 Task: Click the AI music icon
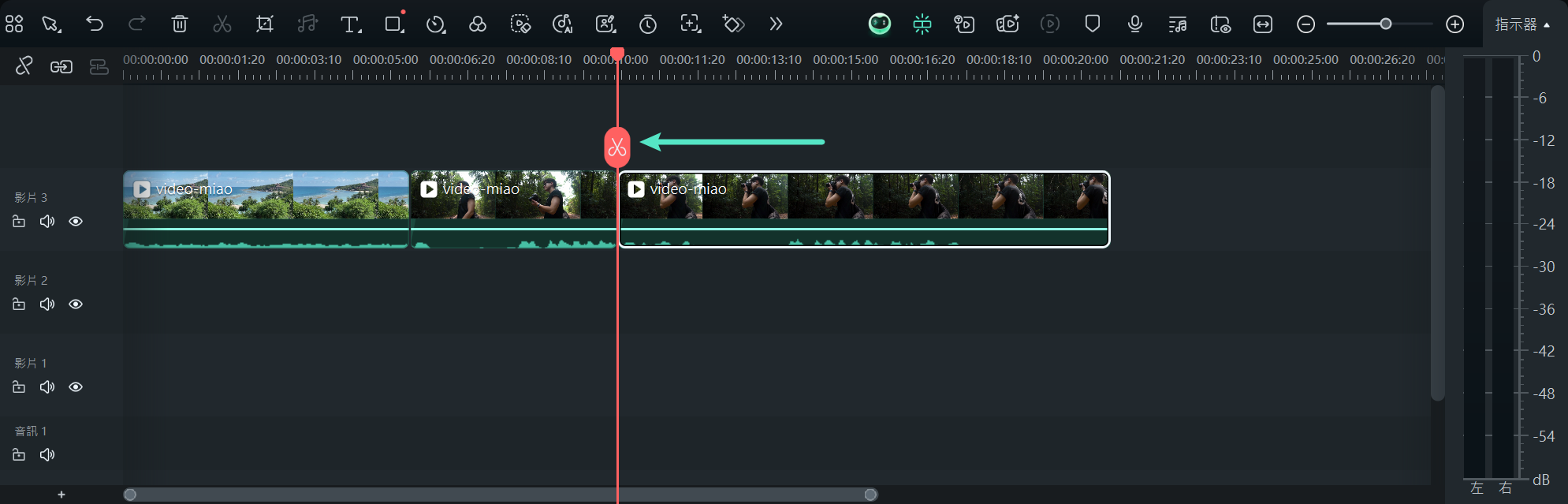[563, 24]
